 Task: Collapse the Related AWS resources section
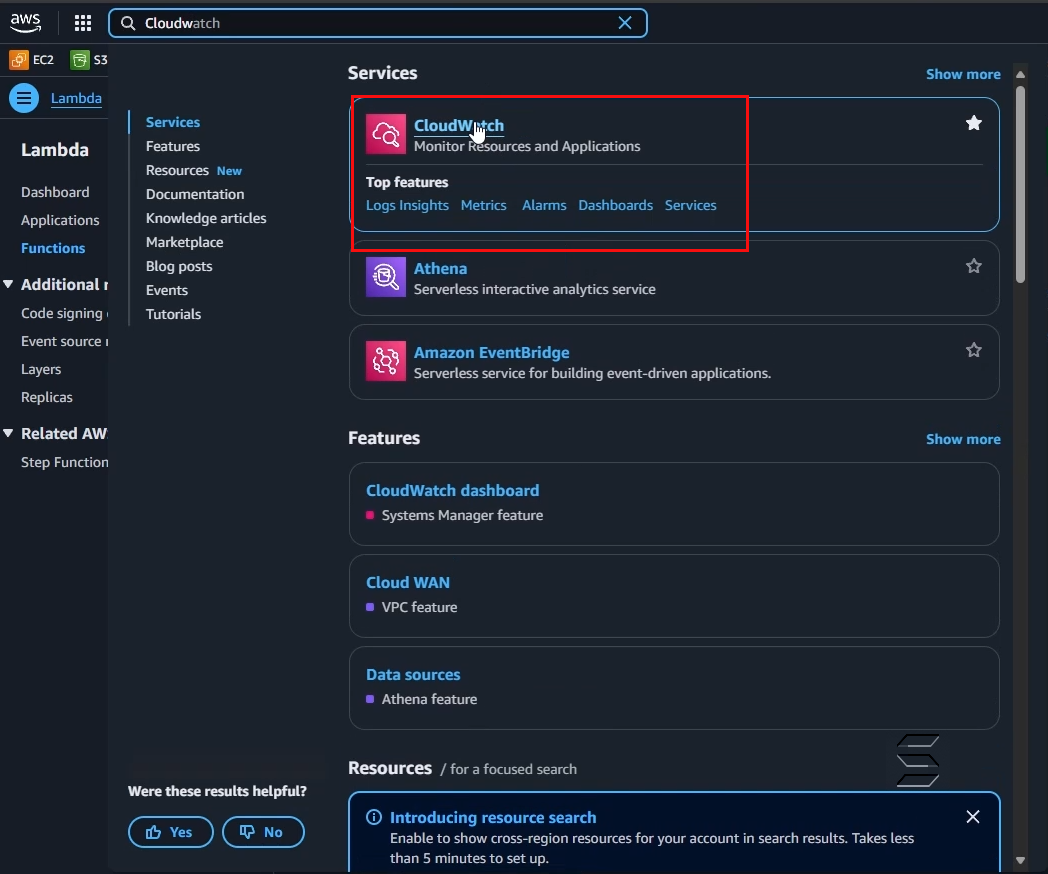8,434
